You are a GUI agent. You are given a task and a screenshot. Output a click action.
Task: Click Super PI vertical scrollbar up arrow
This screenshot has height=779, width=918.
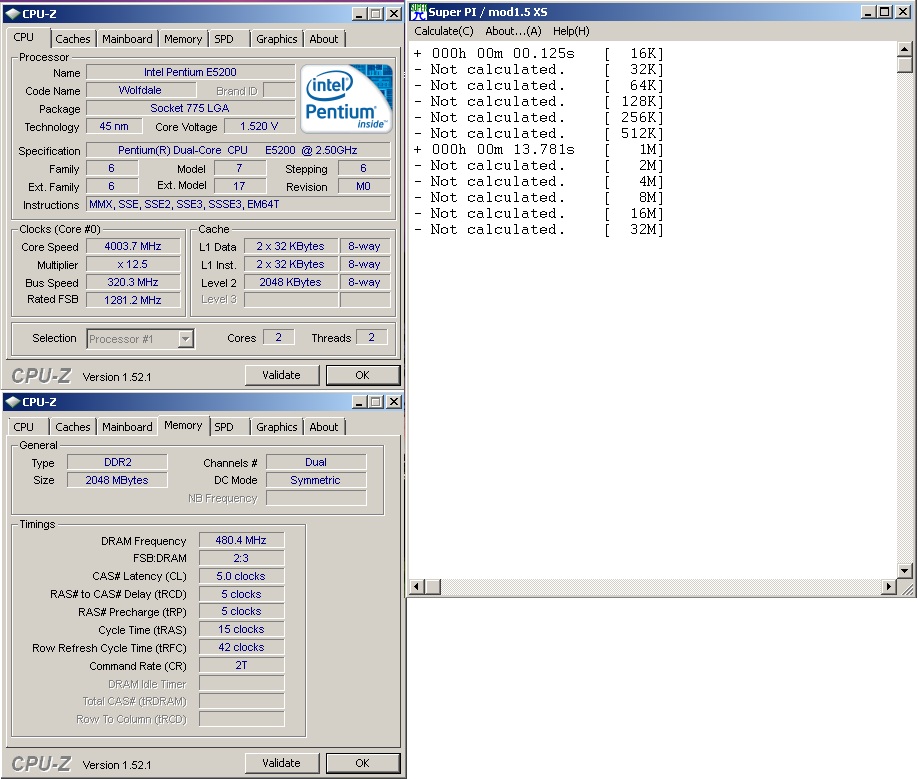[904, 49]
